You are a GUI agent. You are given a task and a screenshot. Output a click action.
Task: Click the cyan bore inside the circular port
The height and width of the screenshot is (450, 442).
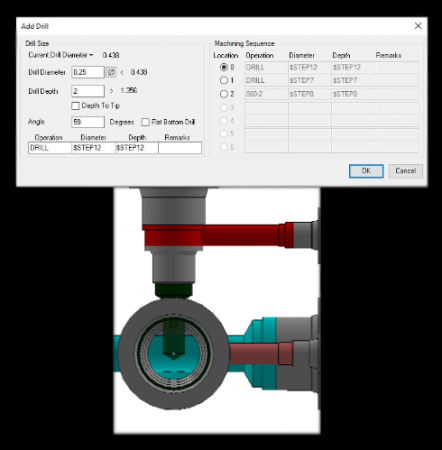click(x=173, y=353)
